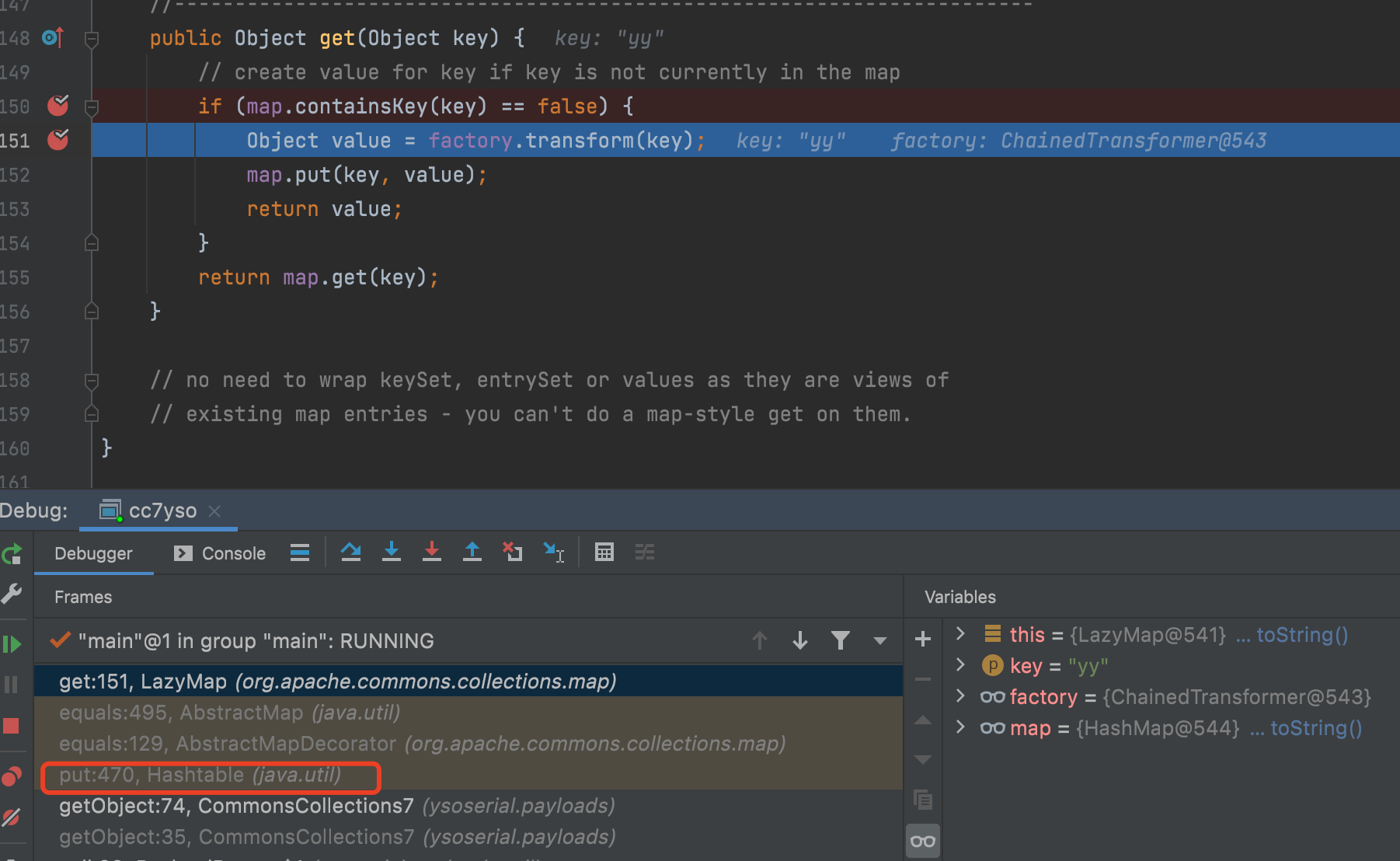Expand the 'this' variable node
This screenshot has width=1400, height=861.
[x=960, y=634]
